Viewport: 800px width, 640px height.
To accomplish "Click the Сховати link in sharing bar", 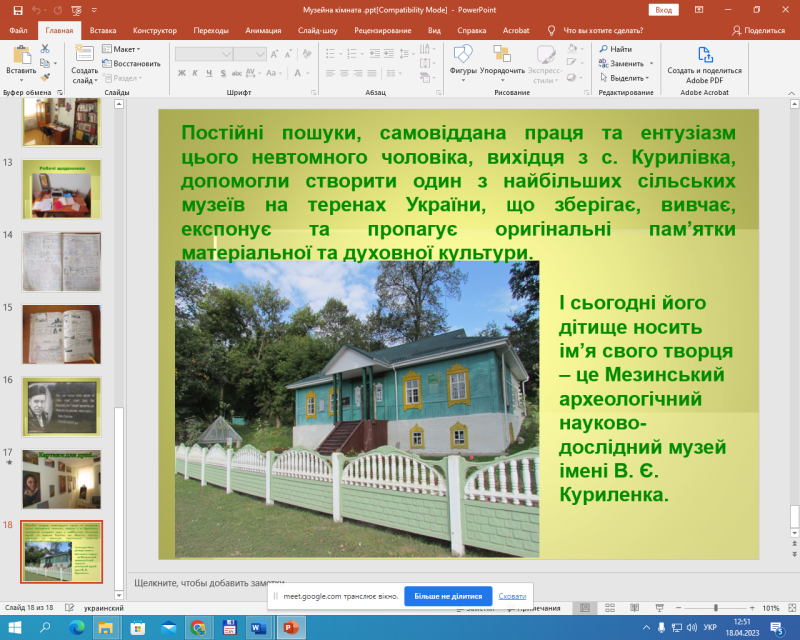I will click(512, 596).
